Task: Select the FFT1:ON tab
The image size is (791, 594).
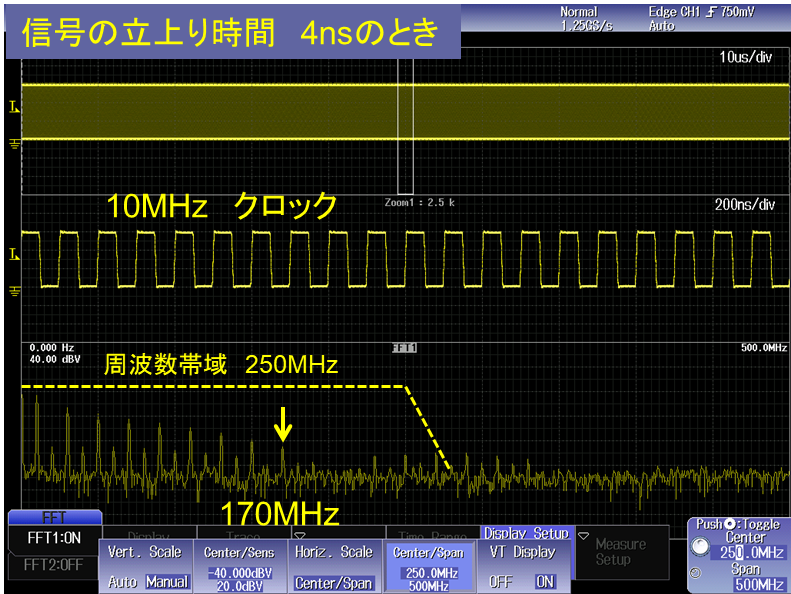Action: pyautogui.click(x=53, y=536)
